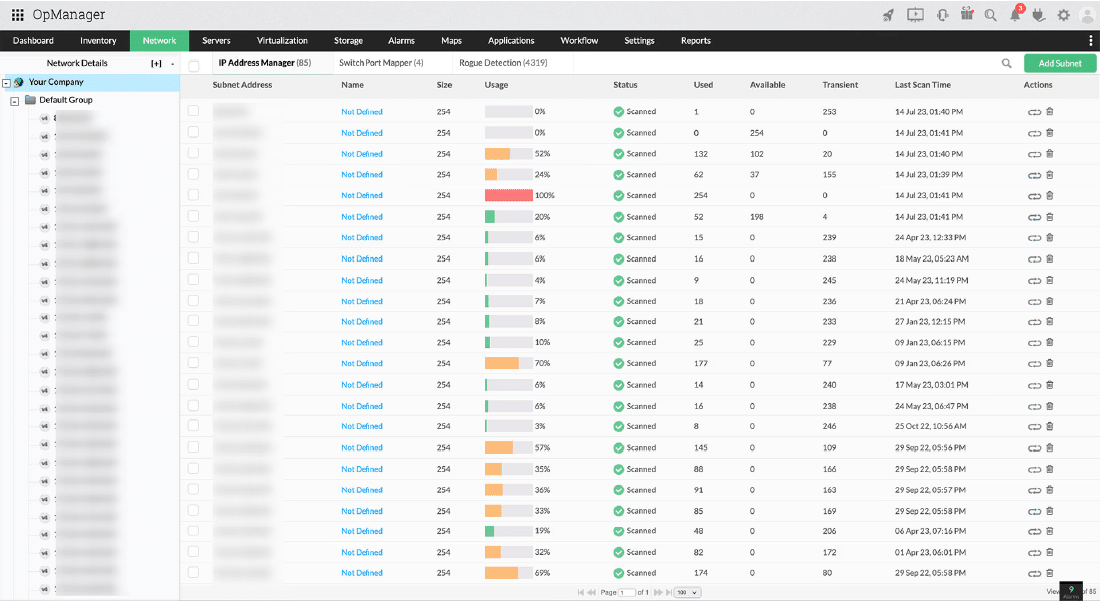Click the red 100% usage bar
Screen dimensions: 1100x602
(x=509, y=196)
